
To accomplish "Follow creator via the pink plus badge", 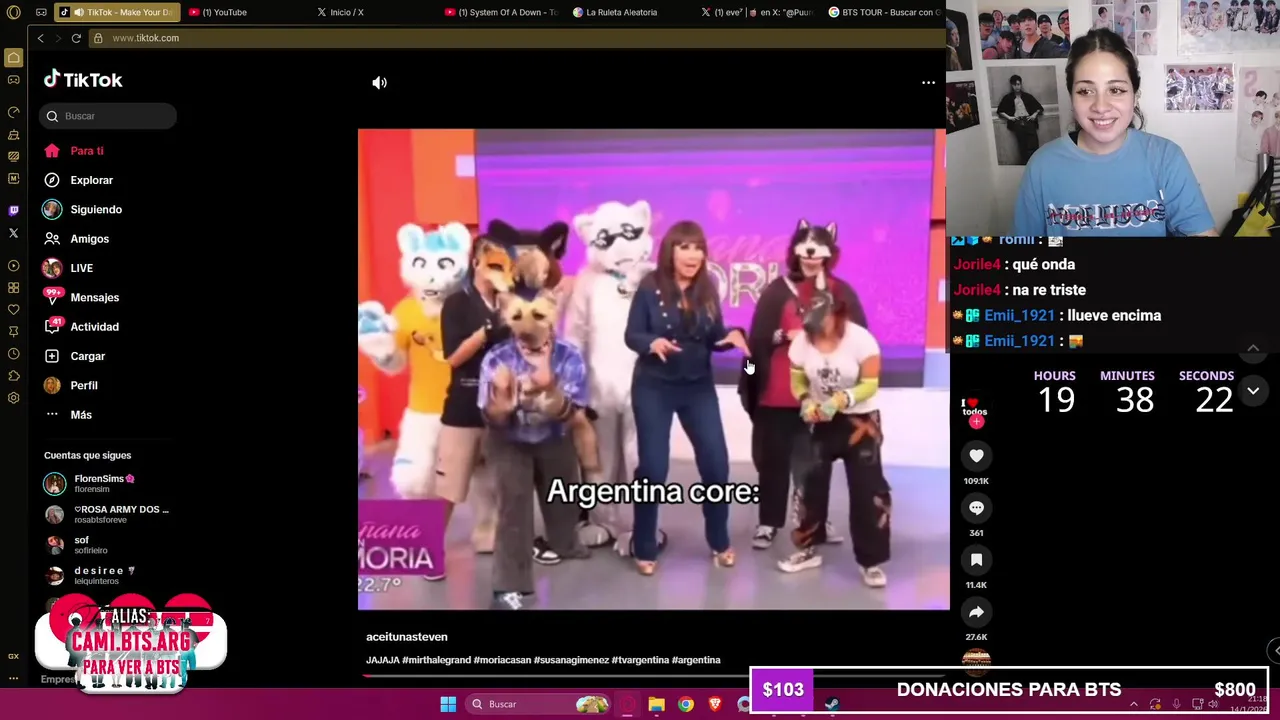I will (x=976, y=422).
